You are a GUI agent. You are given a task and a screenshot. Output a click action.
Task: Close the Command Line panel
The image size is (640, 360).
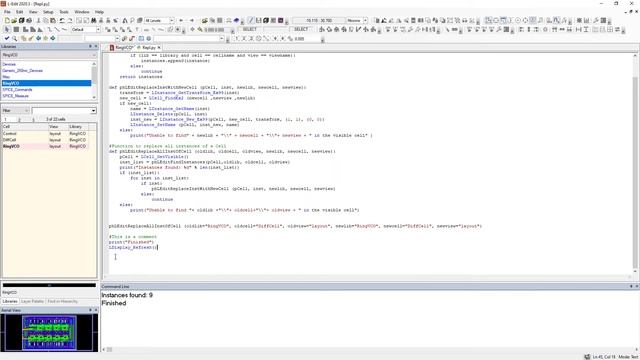pos(637,287)
